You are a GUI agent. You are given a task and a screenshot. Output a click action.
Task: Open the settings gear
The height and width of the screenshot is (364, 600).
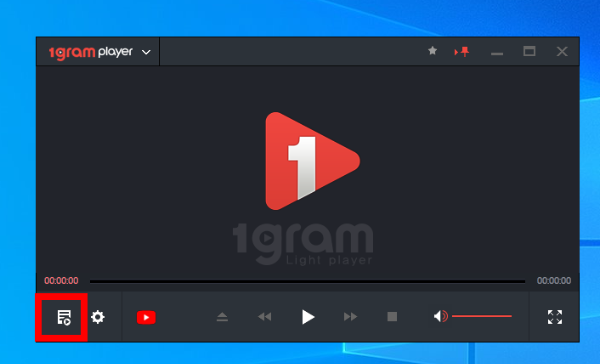pyautogui.click(x=98, y=317)
